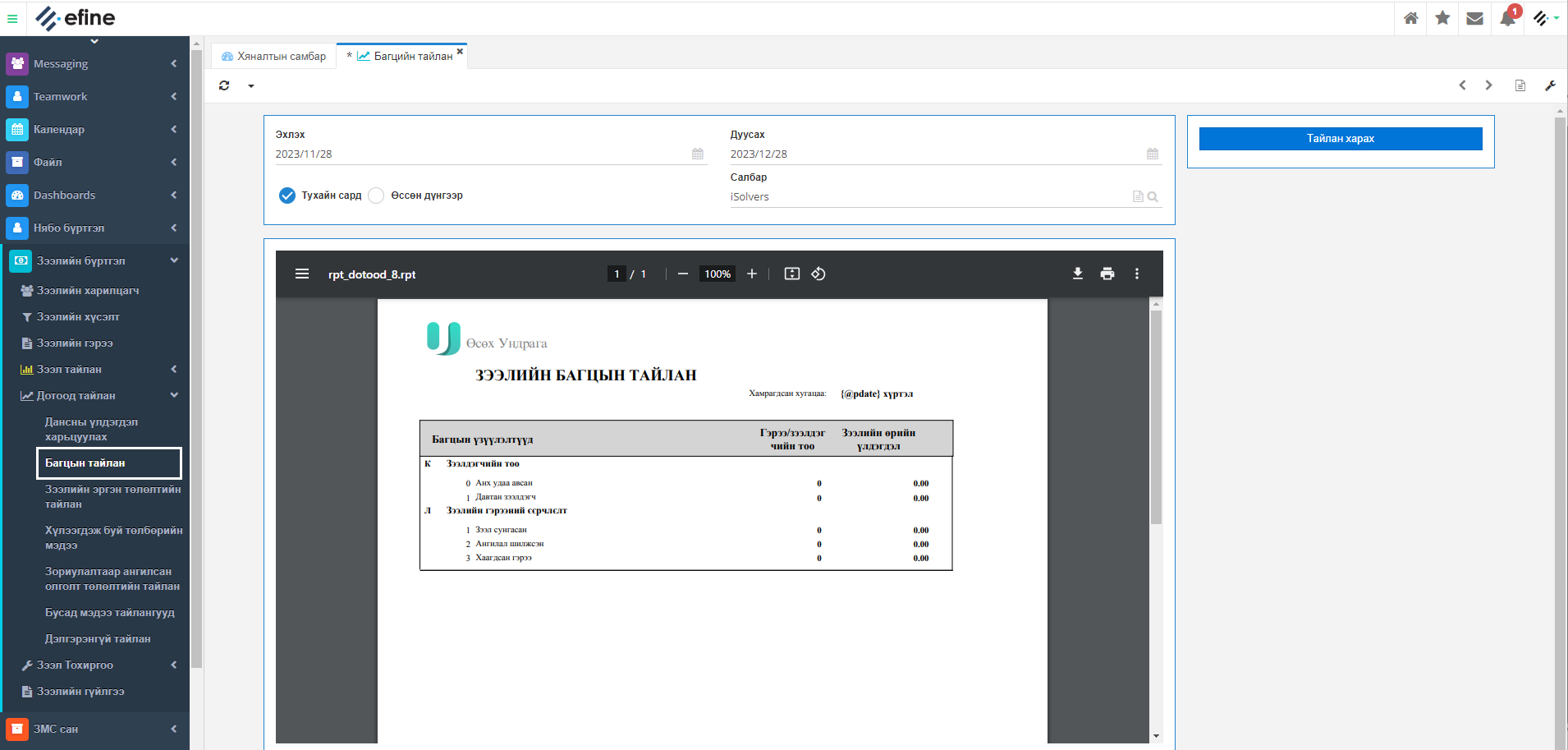Go to the previous page with left chevron
This screenshot has height=750, width=1568.
pos(1462,85)
